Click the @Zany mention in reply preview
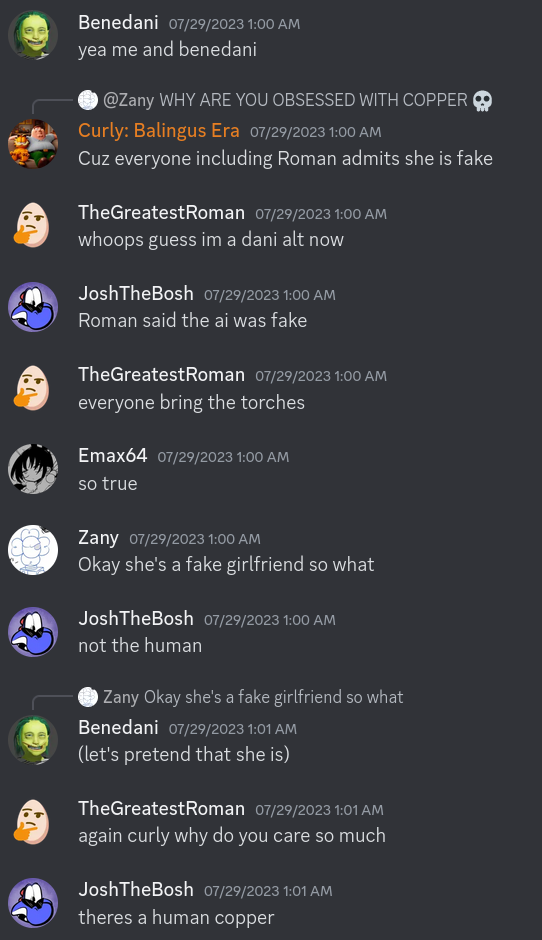Viewport: 542px width, 940px height. 128,100
